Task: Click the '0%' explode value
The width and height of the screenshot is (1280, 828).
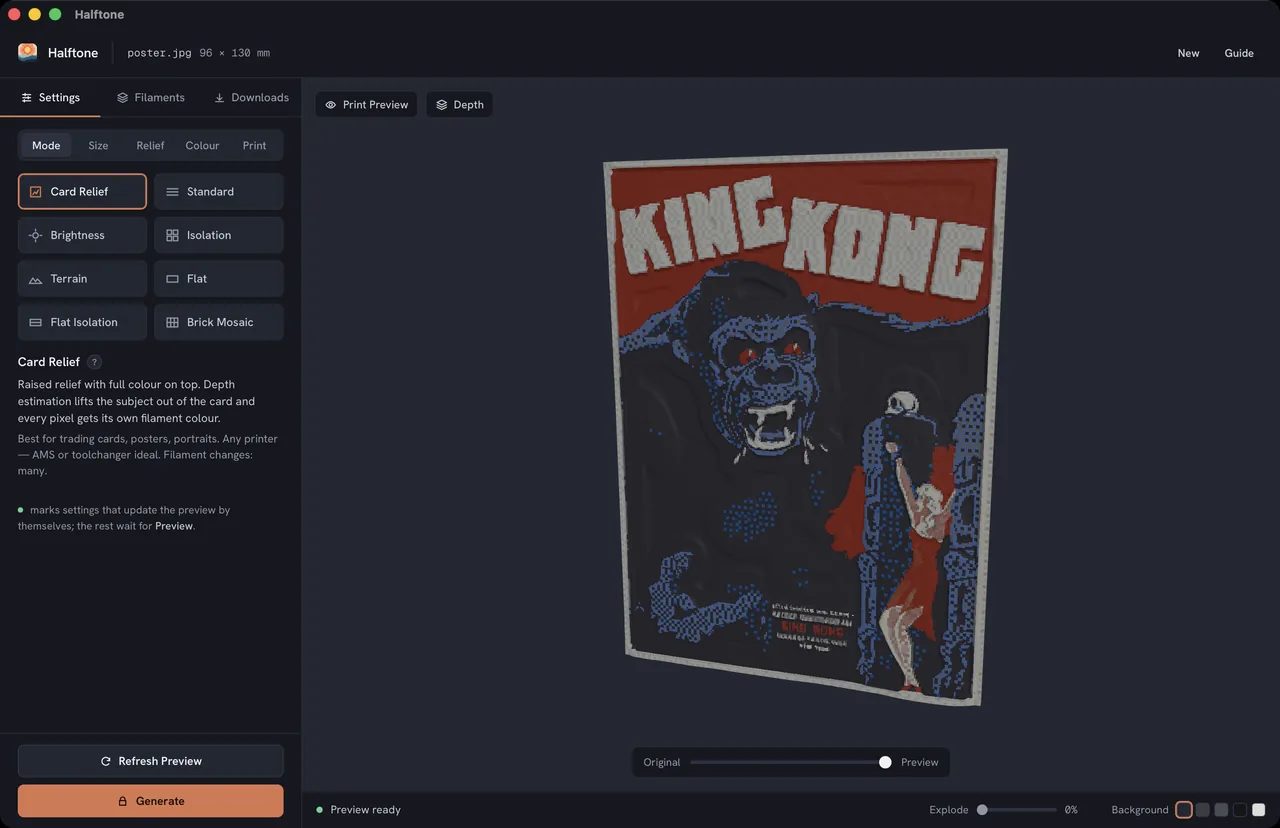Action: coord(1071,810)
